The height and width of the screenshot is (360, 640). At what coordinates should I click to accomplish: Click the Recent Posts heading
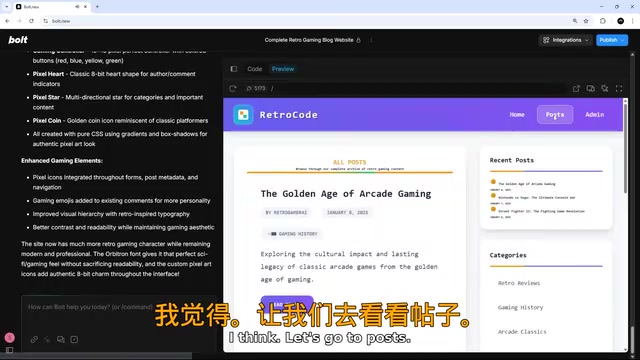point(511,160)
